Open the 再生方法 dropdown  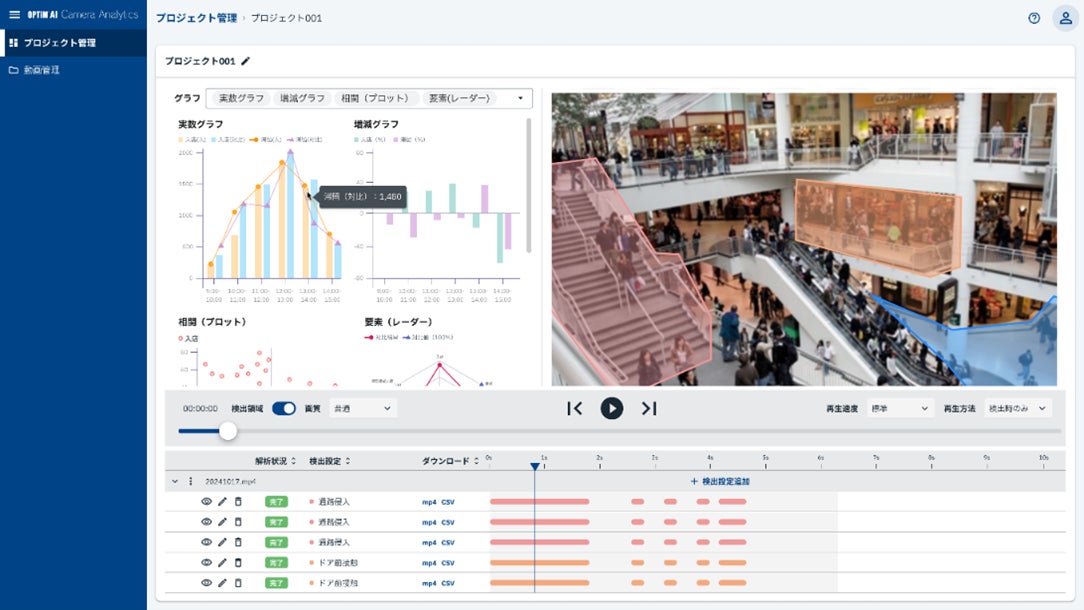1018,408
